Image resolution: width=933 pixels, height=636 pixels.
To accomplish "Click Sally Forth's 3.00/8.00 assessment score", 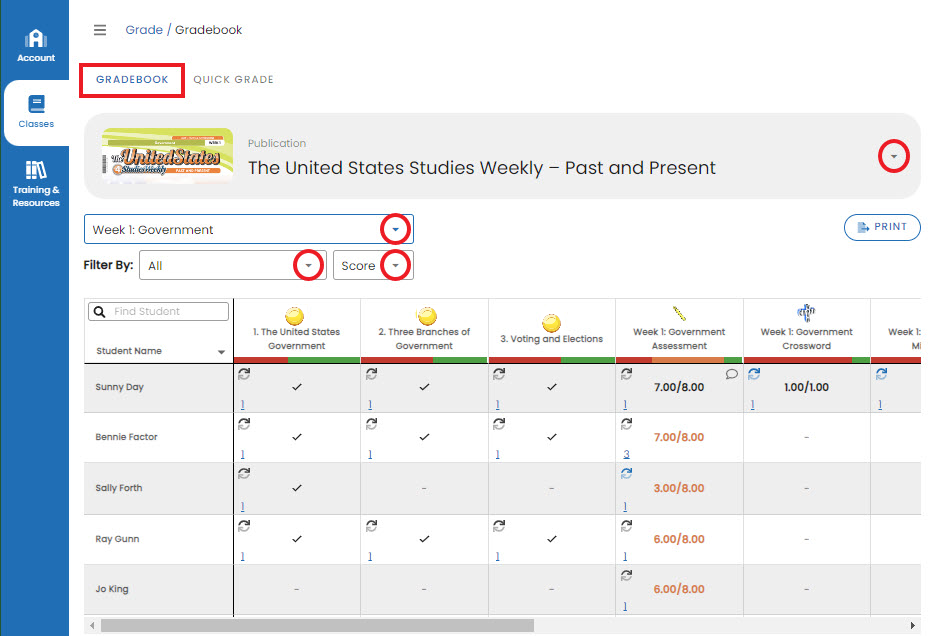I will coord(679,488).
